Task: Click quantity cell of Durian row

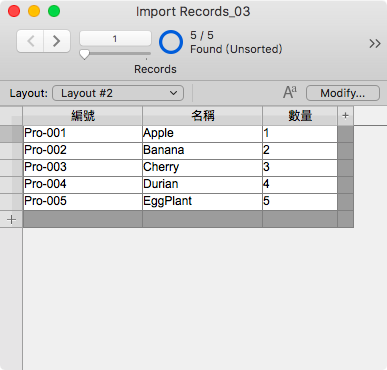Action: click(x=300, y=184)
